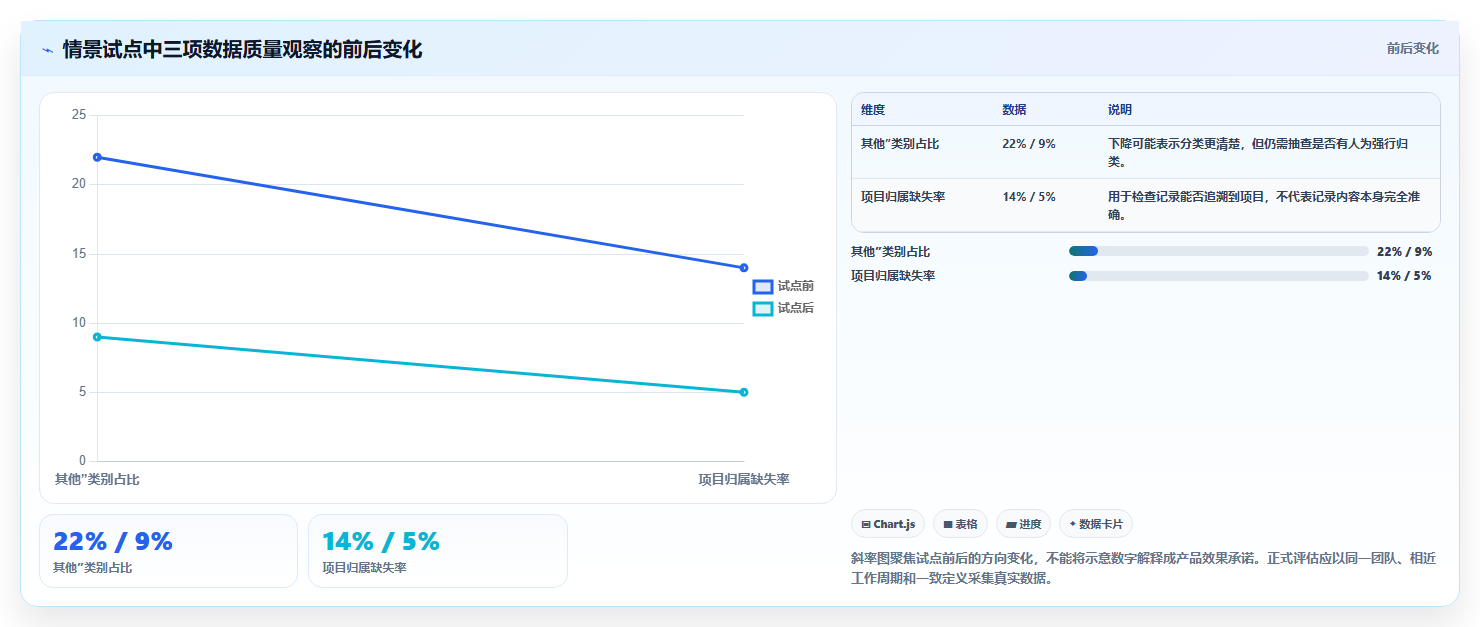
Task: Open the large blue 22% / 9% data card
Action: [168, 551]
